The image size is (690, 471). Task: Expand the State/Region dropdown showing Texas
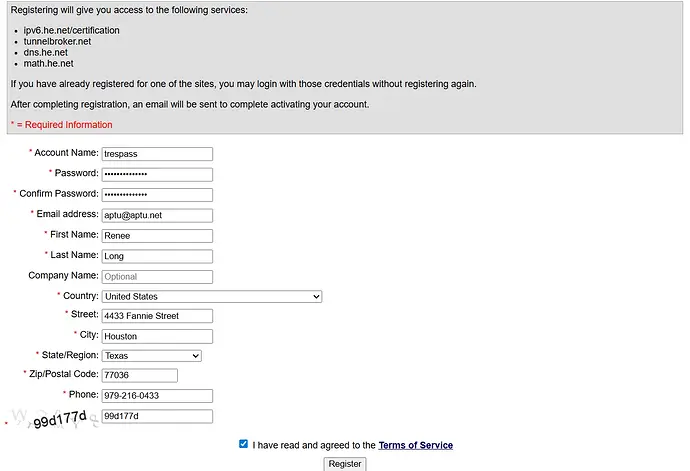pos(151,356)
